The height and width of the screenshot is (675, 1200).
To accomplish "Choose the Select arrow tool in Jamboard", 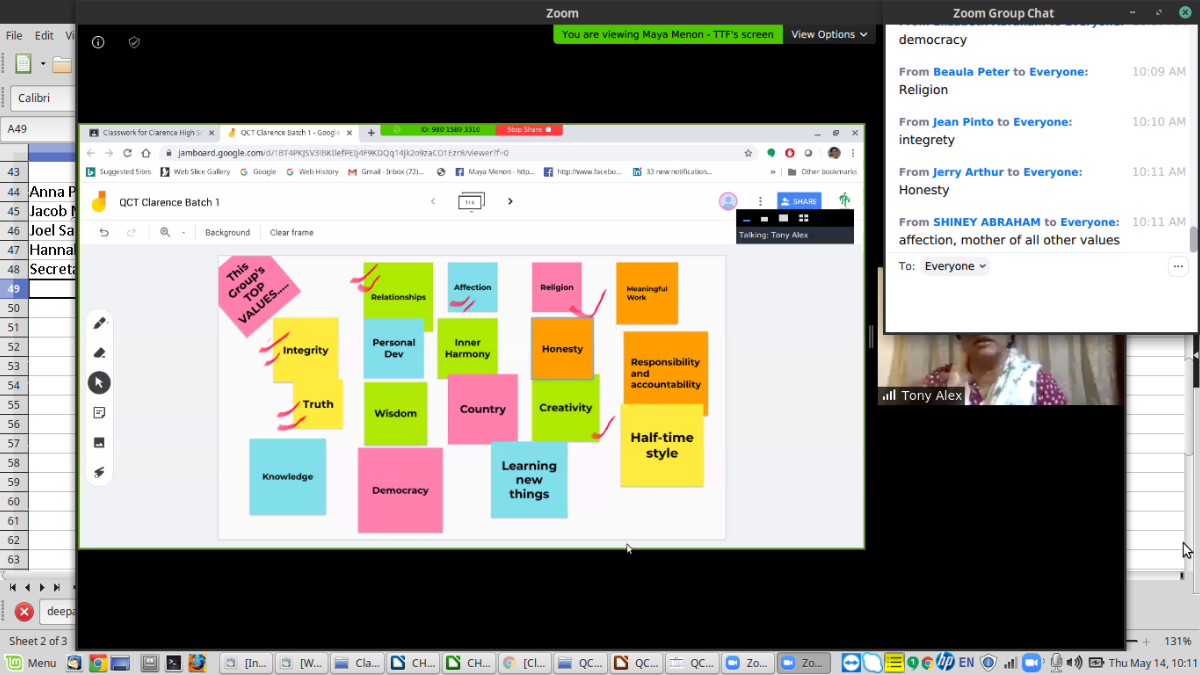I will click(x=99, y=383).
